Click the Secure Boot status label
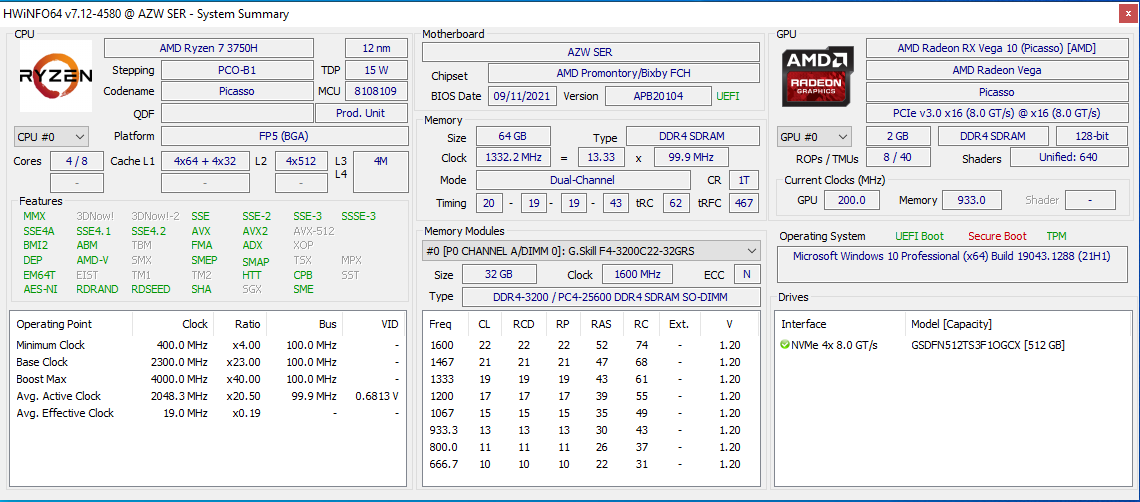This screenshot has width=1140, height=502. (x=998, y=236)
